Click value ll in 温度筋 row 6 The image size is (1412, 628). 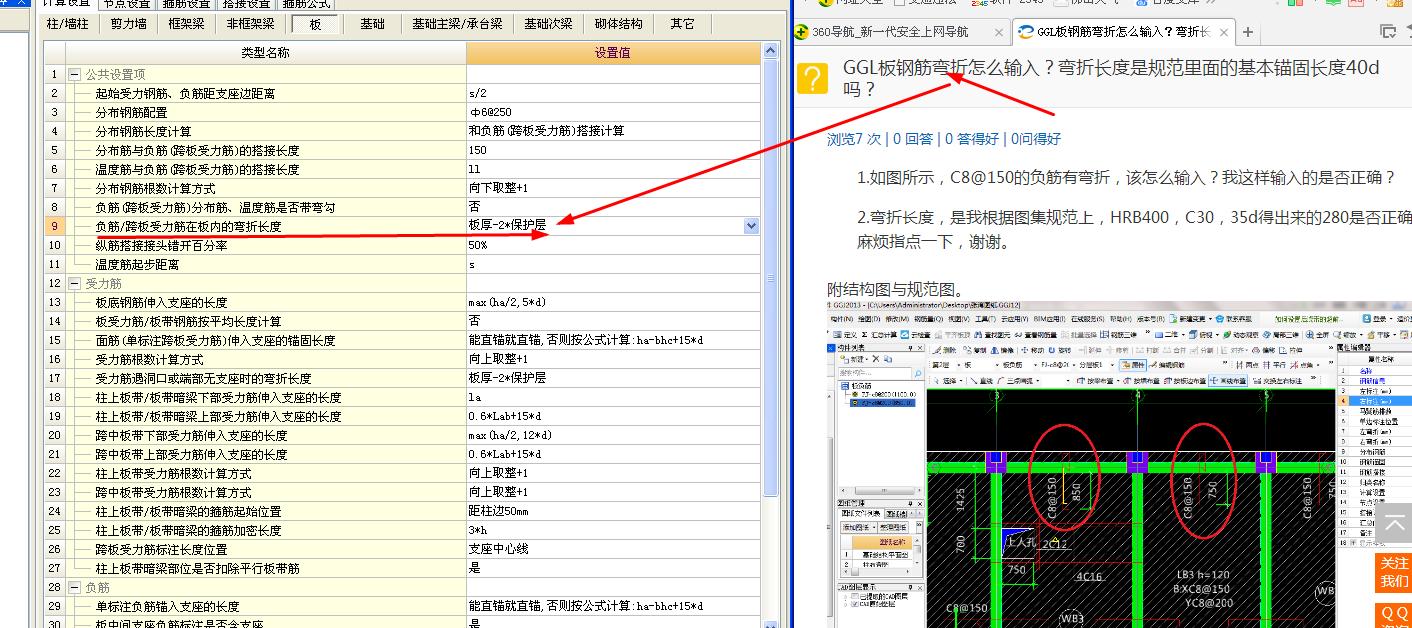coord(613,169)
